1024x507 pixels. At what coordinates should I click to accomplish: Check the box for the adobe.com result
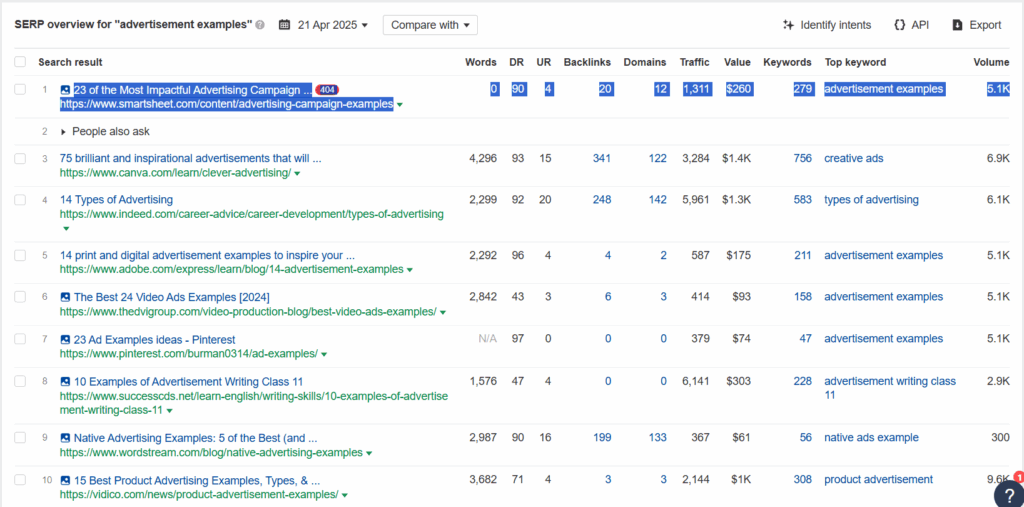(x=20, y=255)
